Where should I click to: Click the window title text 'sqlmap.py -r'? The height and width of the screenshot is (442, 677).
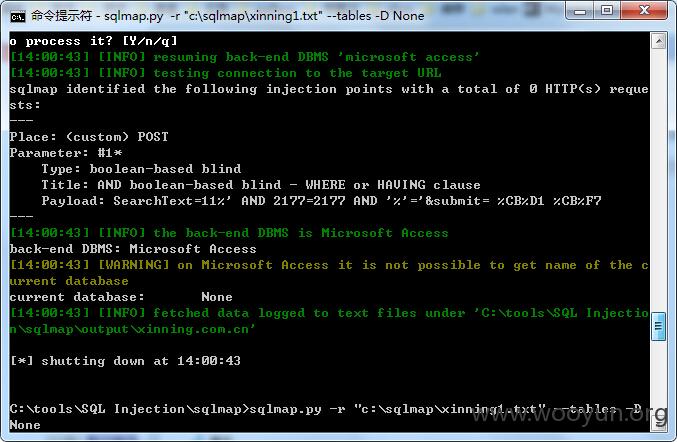[x=142, y=16]
